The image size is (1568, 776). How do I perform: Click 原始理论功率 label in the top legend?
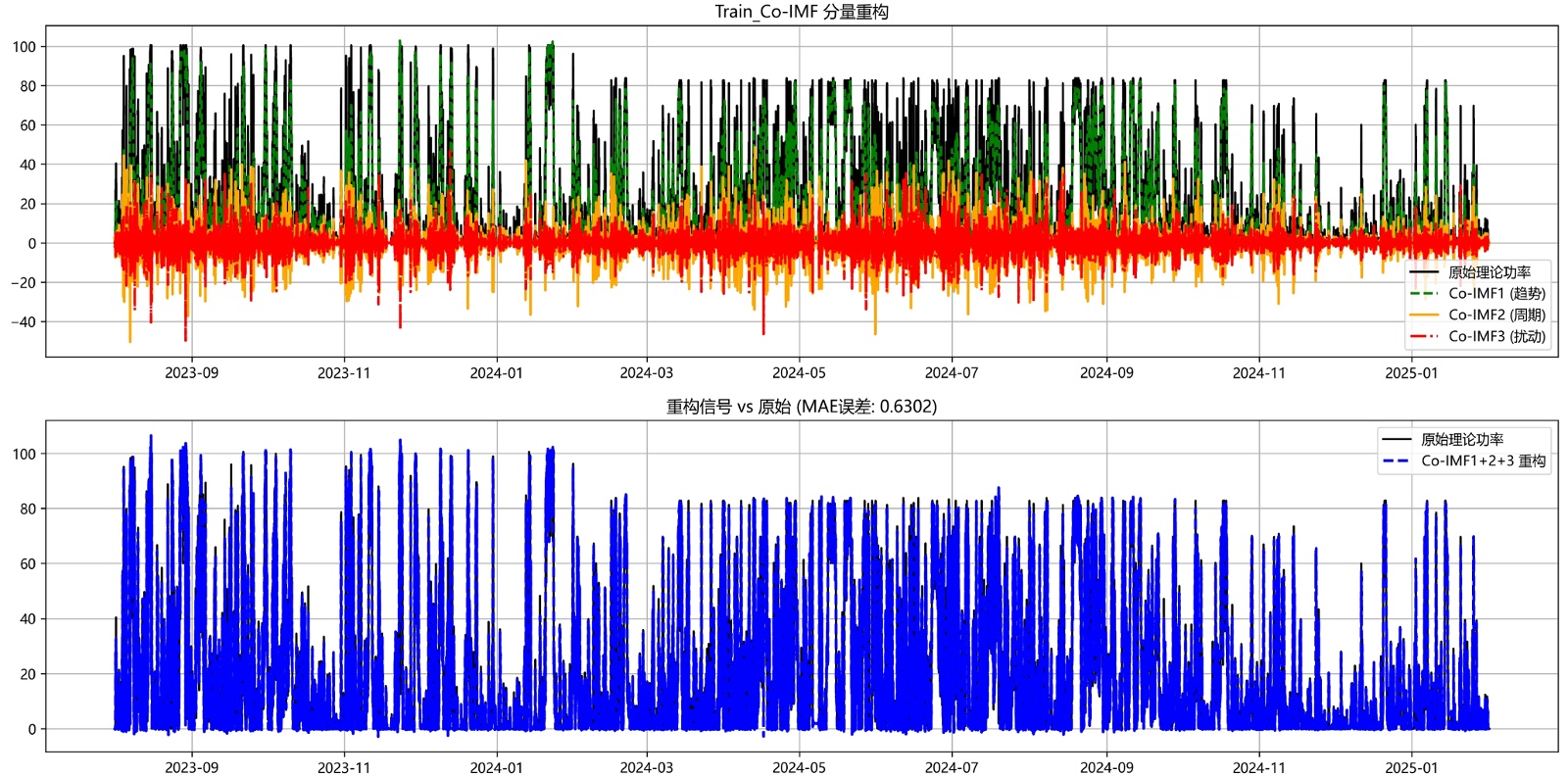[1489, 272]
